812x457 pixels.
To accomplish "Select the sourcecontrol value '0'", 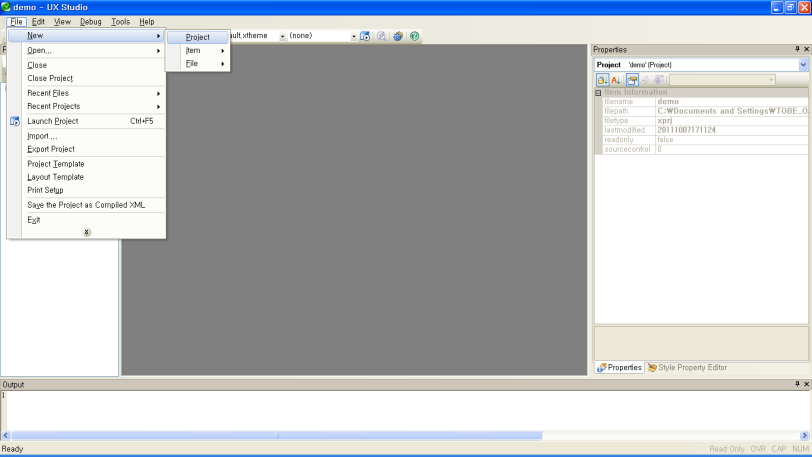I will (732, 149).
